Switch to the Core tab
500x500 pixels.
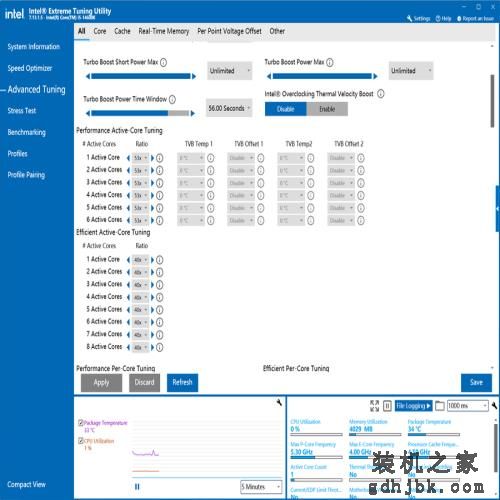pos(100,31)
